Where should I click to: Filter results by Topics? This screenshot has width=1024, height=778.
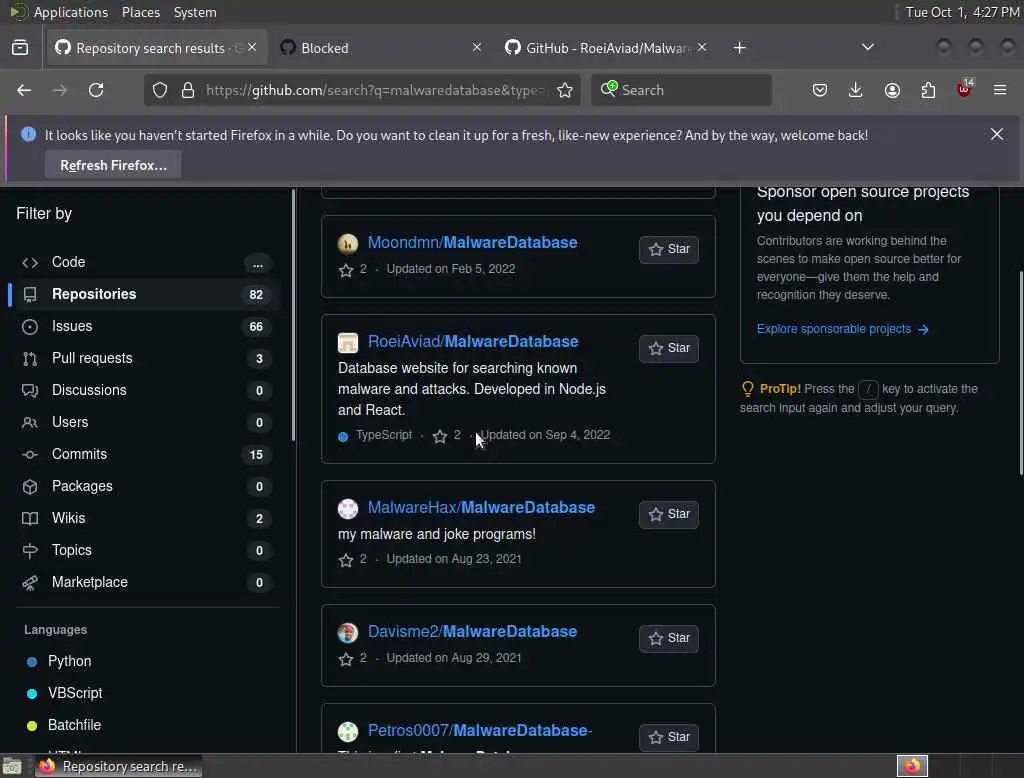pyautogui.click(x=145, y=551)
